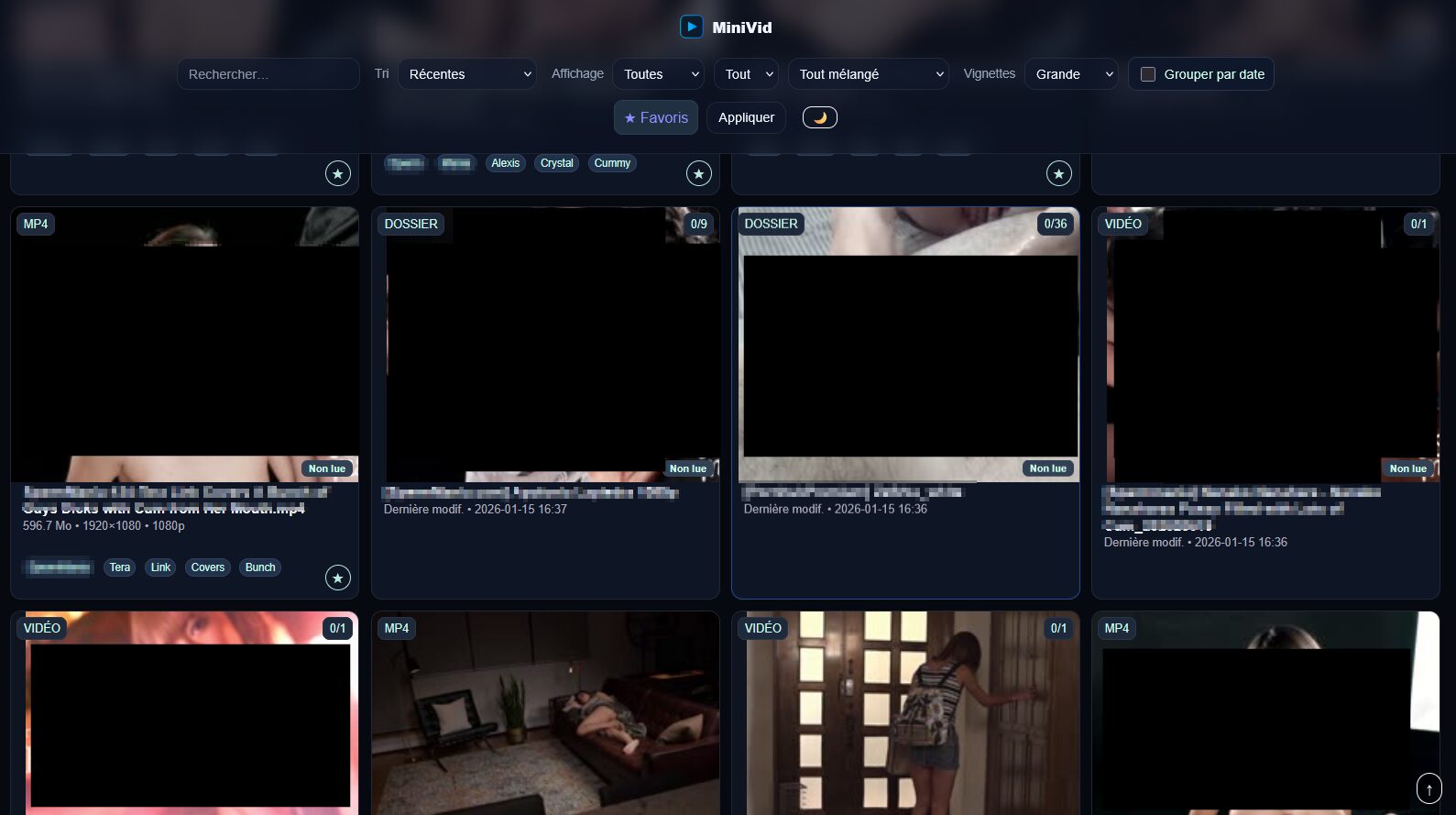Click the favorite star beside the Alexis tag row

698,173
